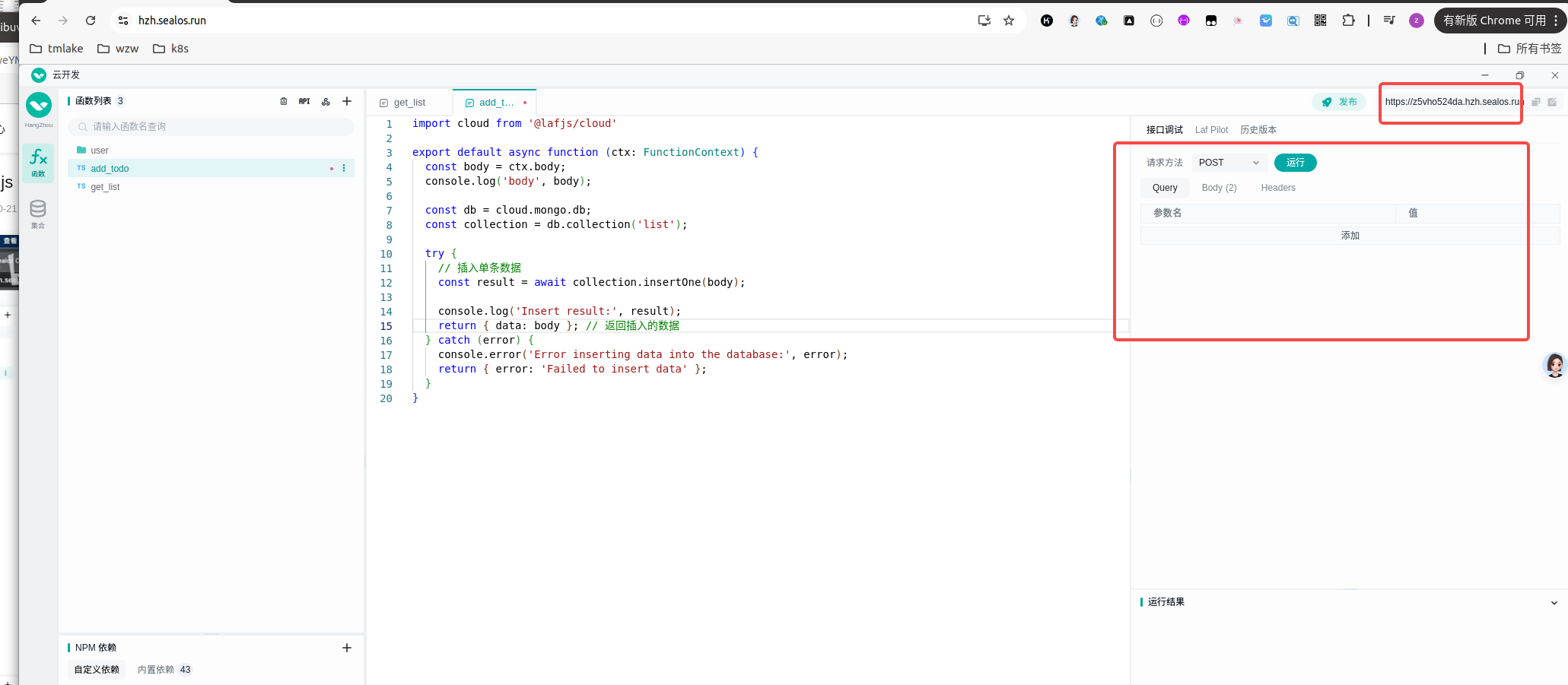The height and width of the screenshot is (685, 1568).
Task: Click the API icon in function list header
Action: click(x=304, y=101)
